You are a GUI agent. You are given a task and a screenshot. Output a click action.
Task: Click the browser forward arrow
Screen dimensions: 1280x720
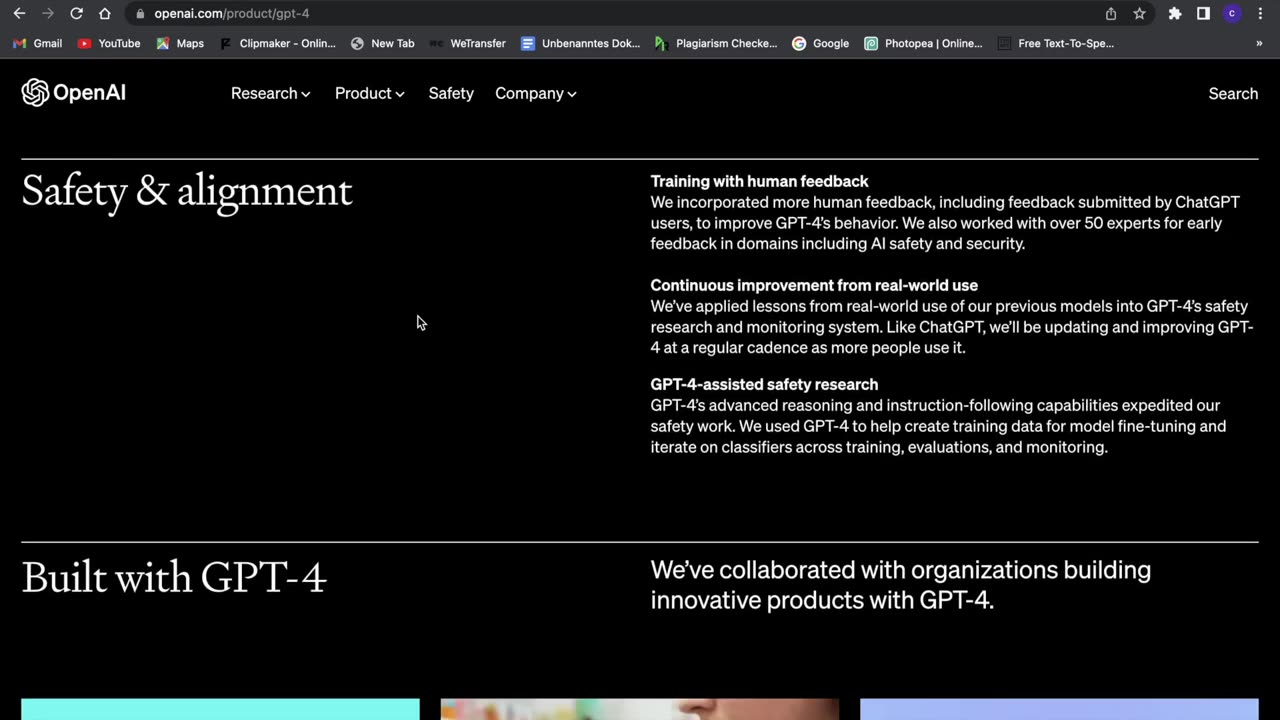pos(47,14)
